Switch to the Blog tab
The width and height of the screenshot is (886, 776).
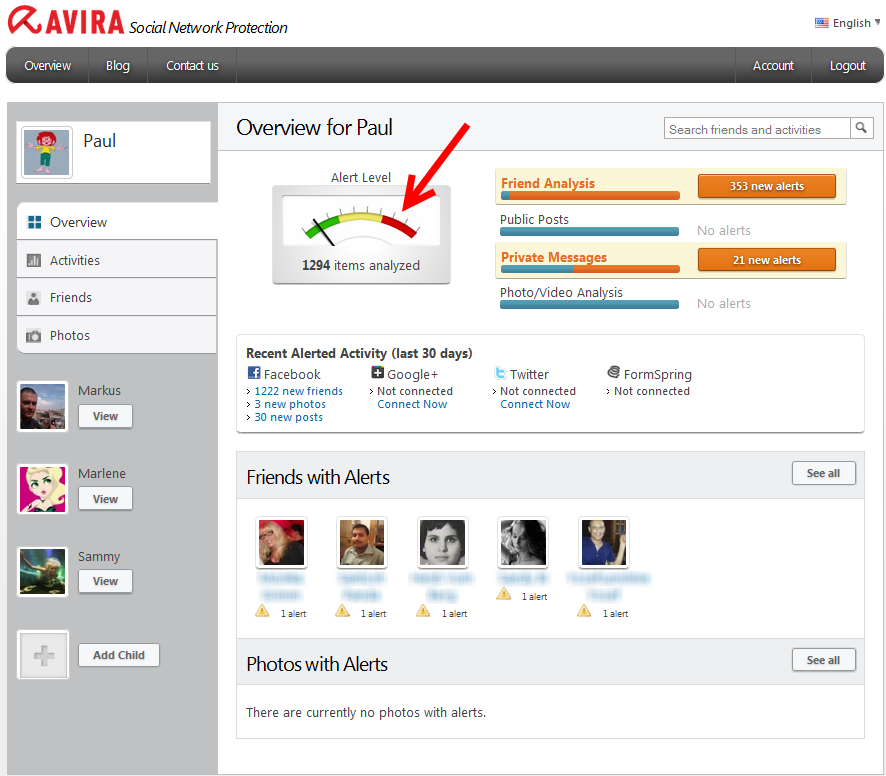[x=117, y=65]
